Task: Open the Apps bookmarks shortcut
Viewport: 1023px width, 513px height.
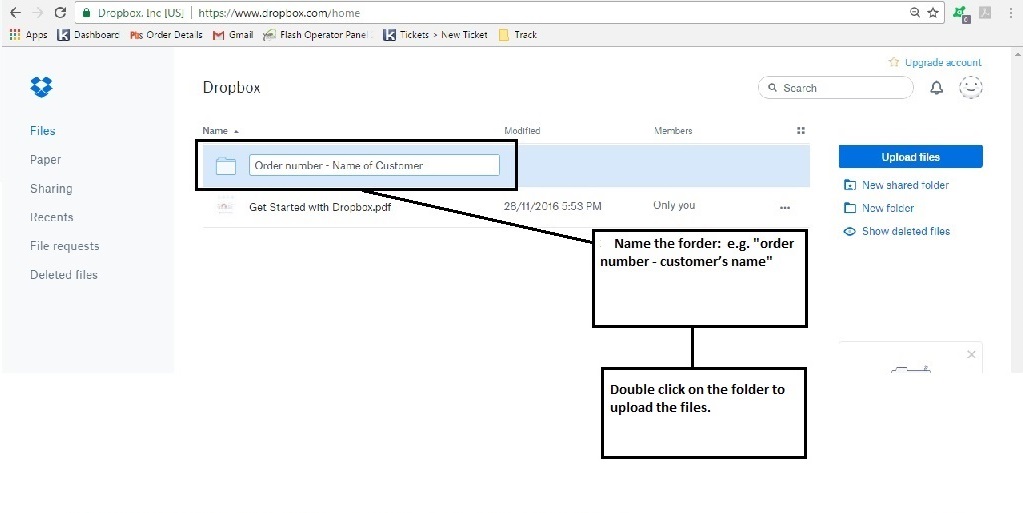Action: tap(29, 35)
